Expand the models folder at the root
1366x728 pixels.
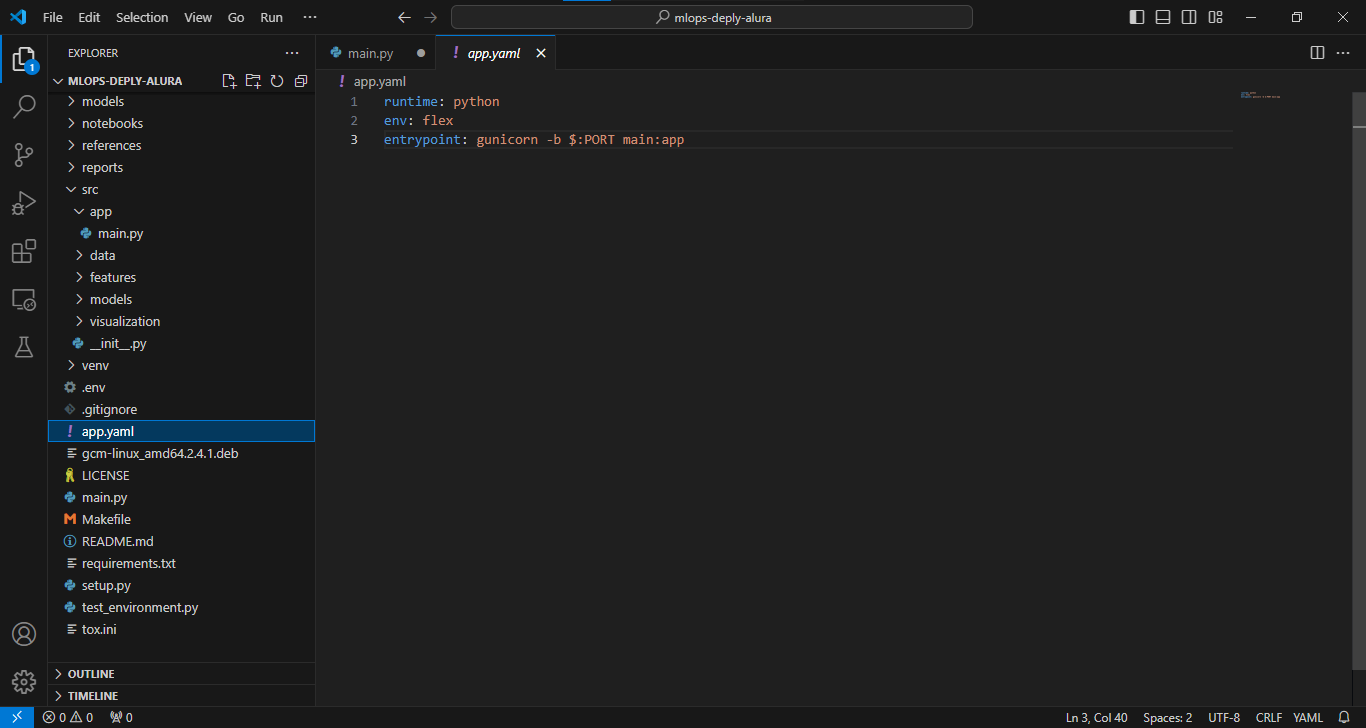(x=181, y=101)
